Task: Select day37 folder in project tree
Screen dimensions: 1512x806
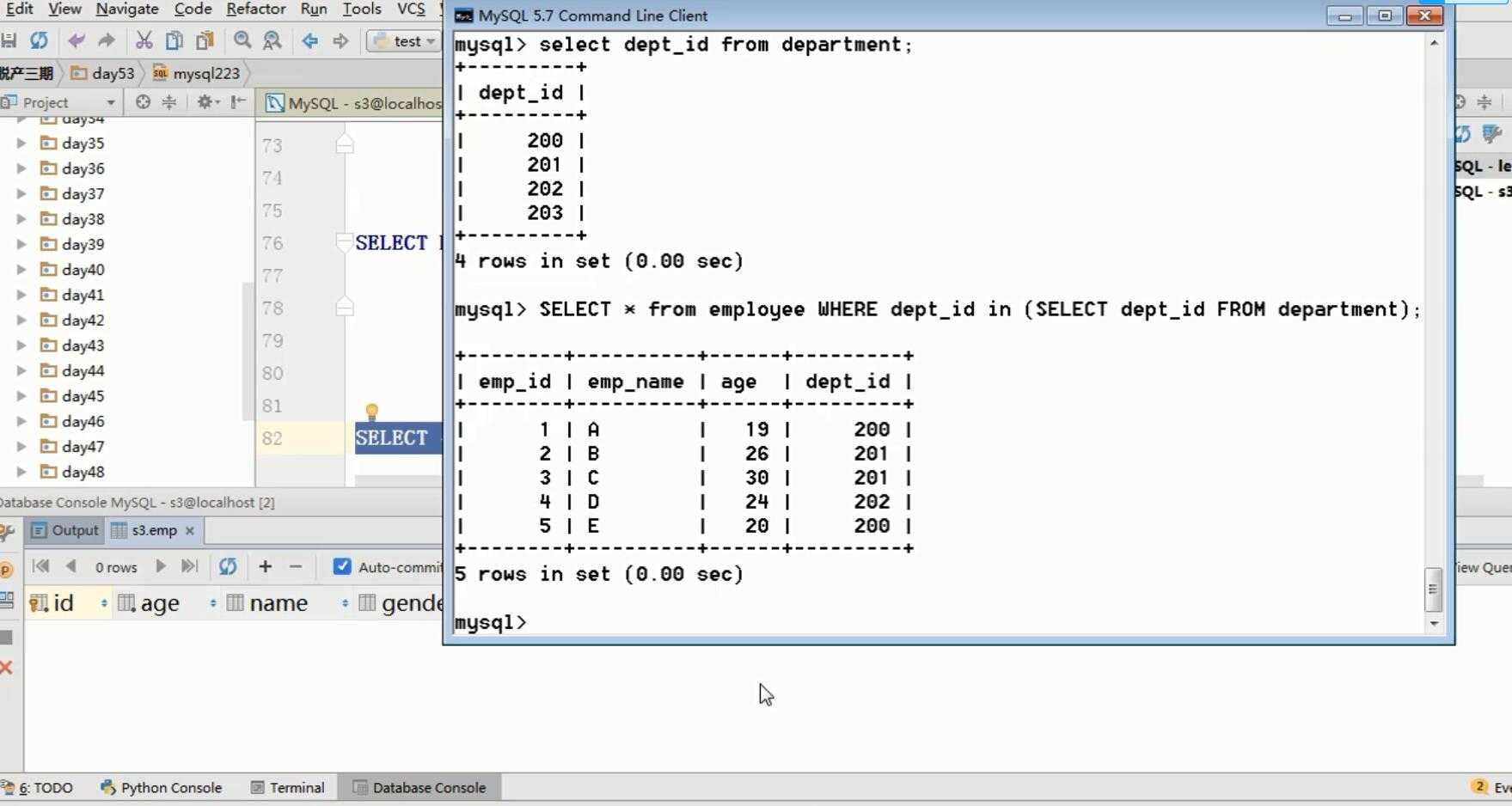Action: click(72, 193)
